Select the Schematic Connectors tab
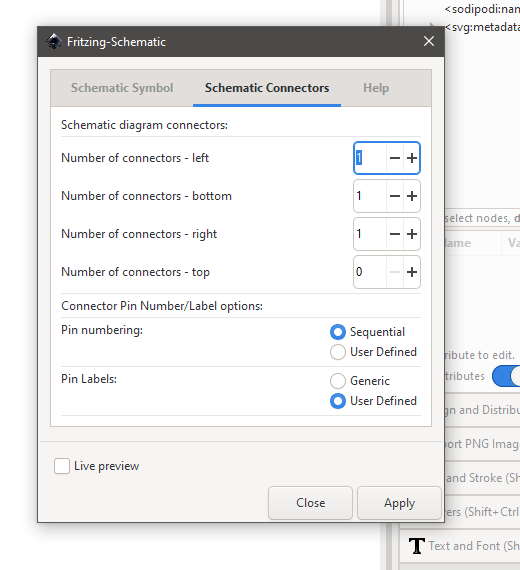The image size is (520, 570). pyautogui.click(x=267, y=88)
